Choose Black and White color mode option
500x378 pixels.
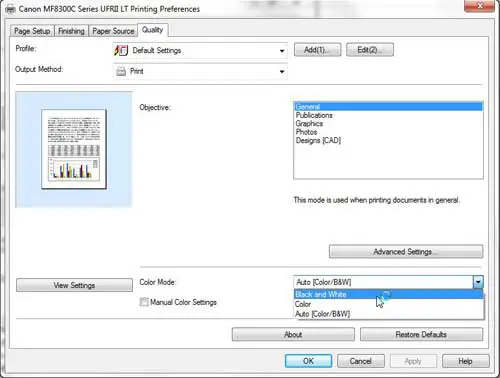tap(388, 294)
